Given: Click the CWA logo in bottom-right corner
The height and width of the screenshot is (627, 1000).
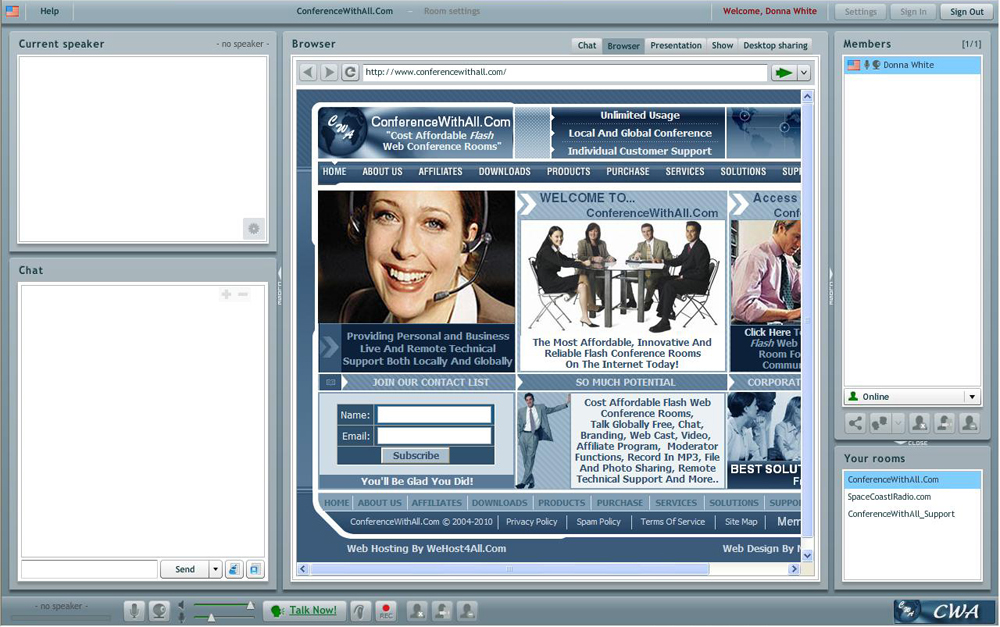Looking at the screenshot, I should click(x=944, y=611).
